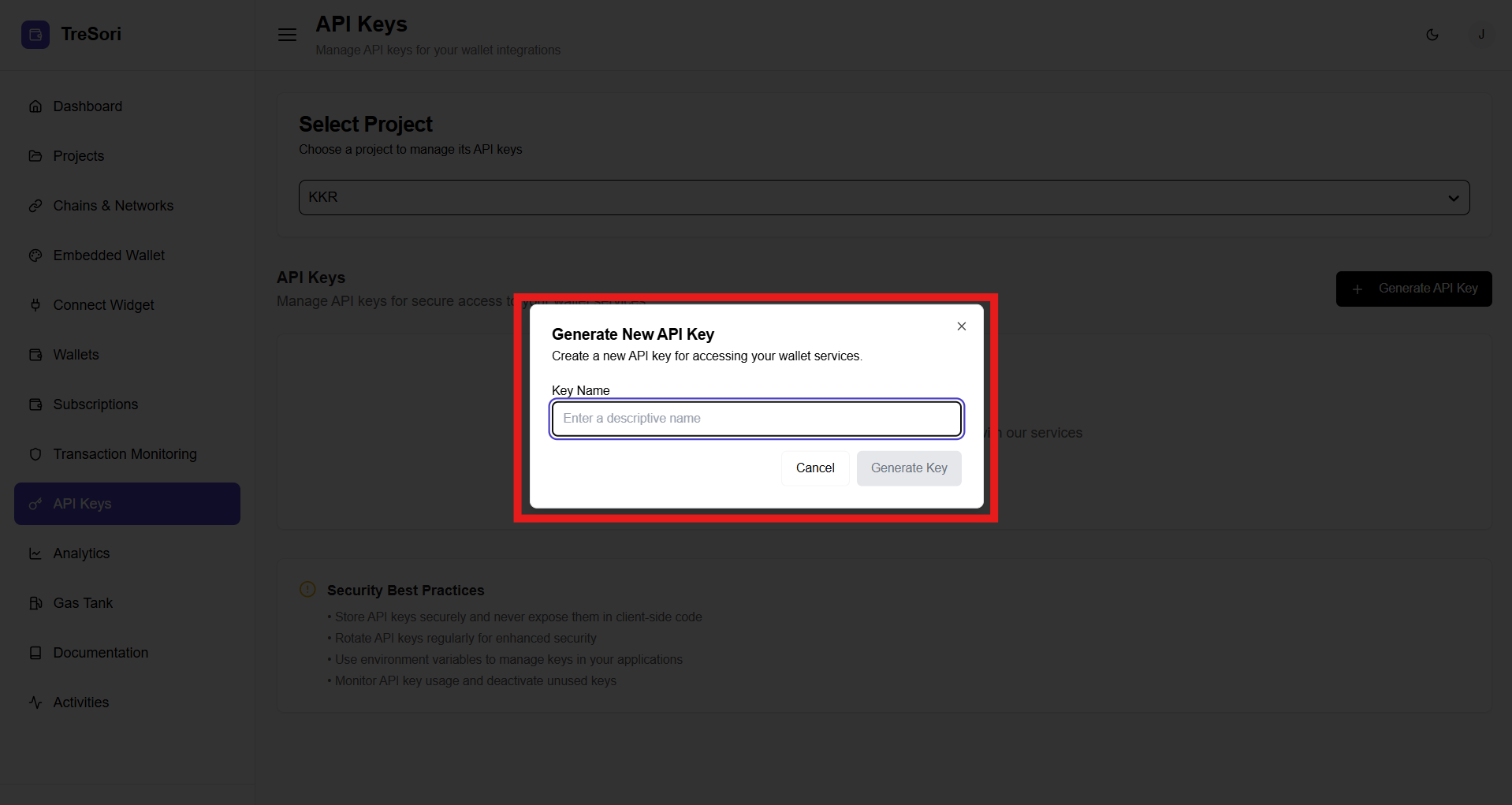1512x805 pixels.
Task: Click the chevron arrow in project selector
Action: [1453, 198]
